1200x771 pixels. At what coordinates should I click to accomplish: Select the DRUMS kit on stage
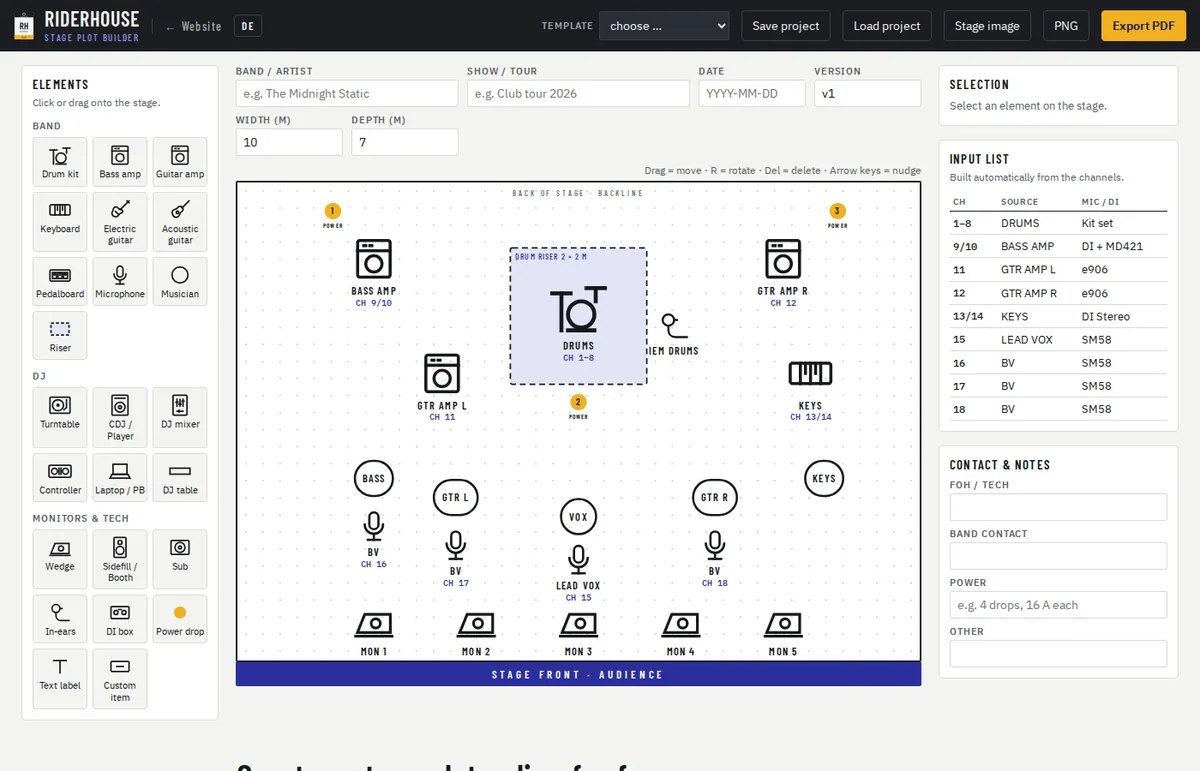pyautogui.click(x=578, y=310)
